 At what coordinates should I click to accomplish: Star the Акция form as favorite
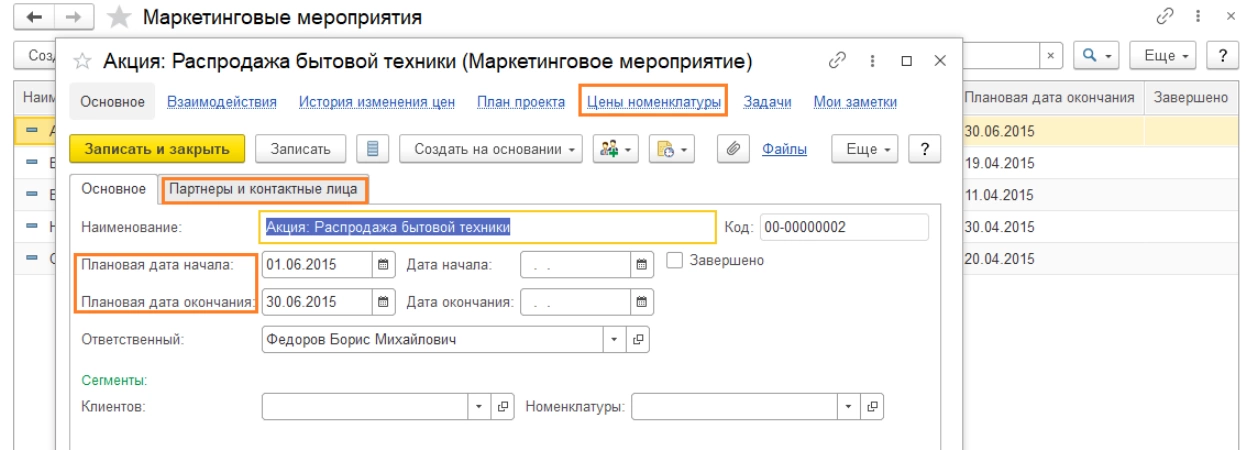coord(84,62)
